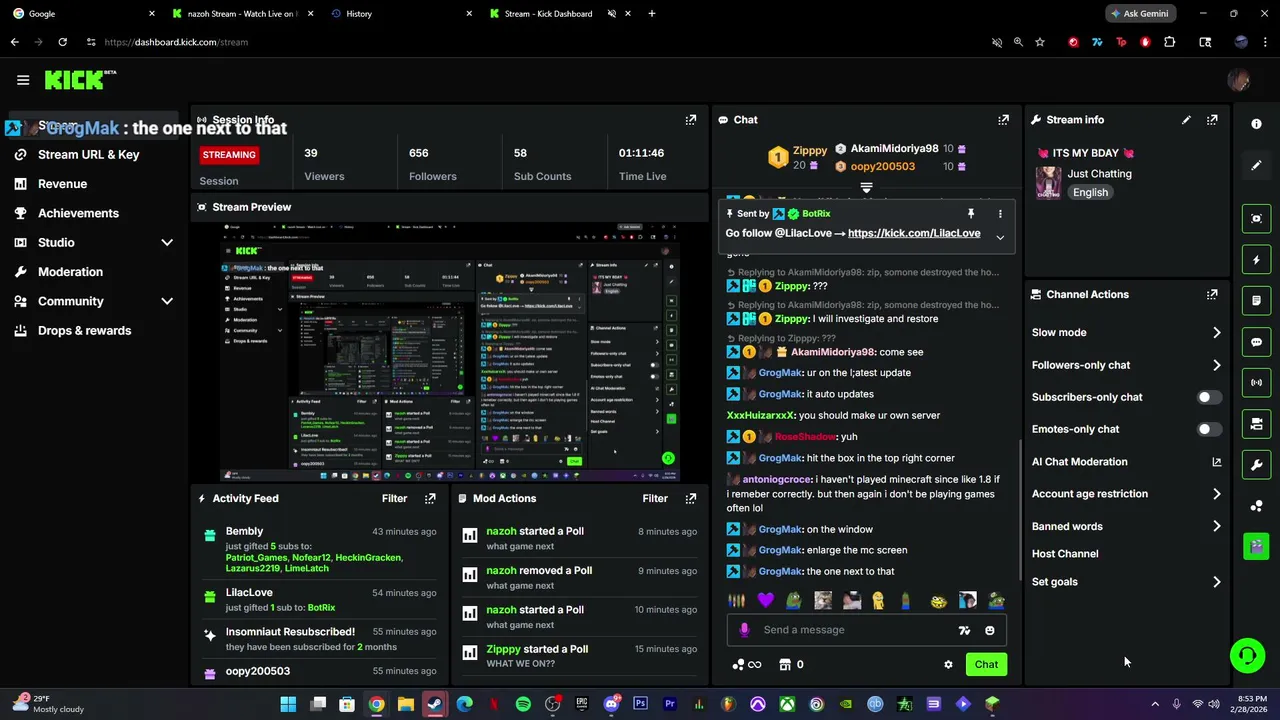Switch to the Google browser tab
The image size is (1280, 720).
click(x=82, y=14)
